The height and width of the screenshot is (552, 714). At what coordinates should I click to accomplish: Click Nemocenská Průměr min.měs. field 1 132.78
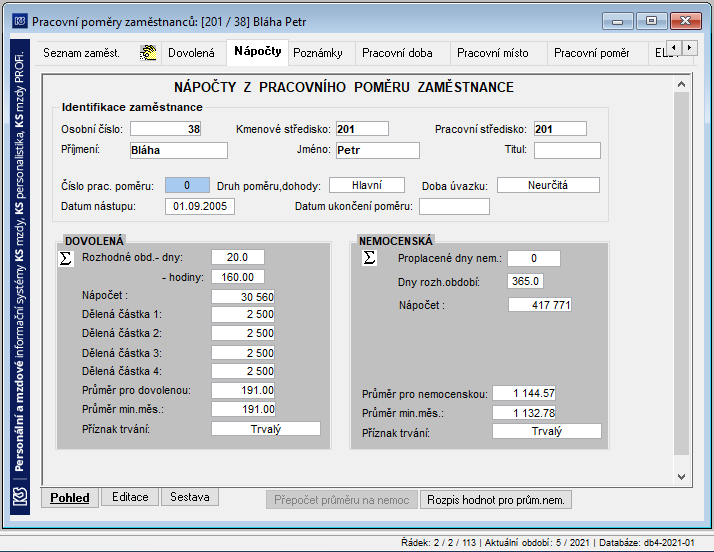click(524, 413)
